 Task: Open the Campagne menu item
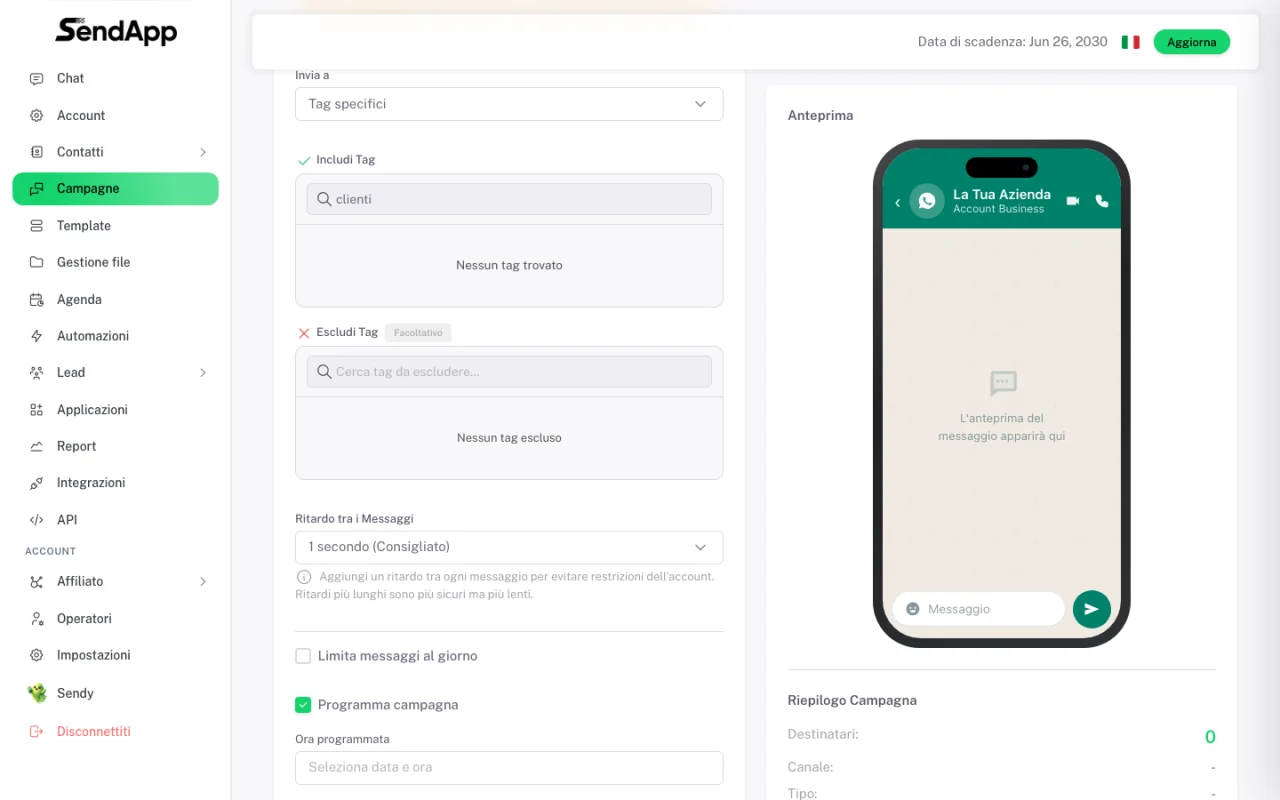coord(115,189)
